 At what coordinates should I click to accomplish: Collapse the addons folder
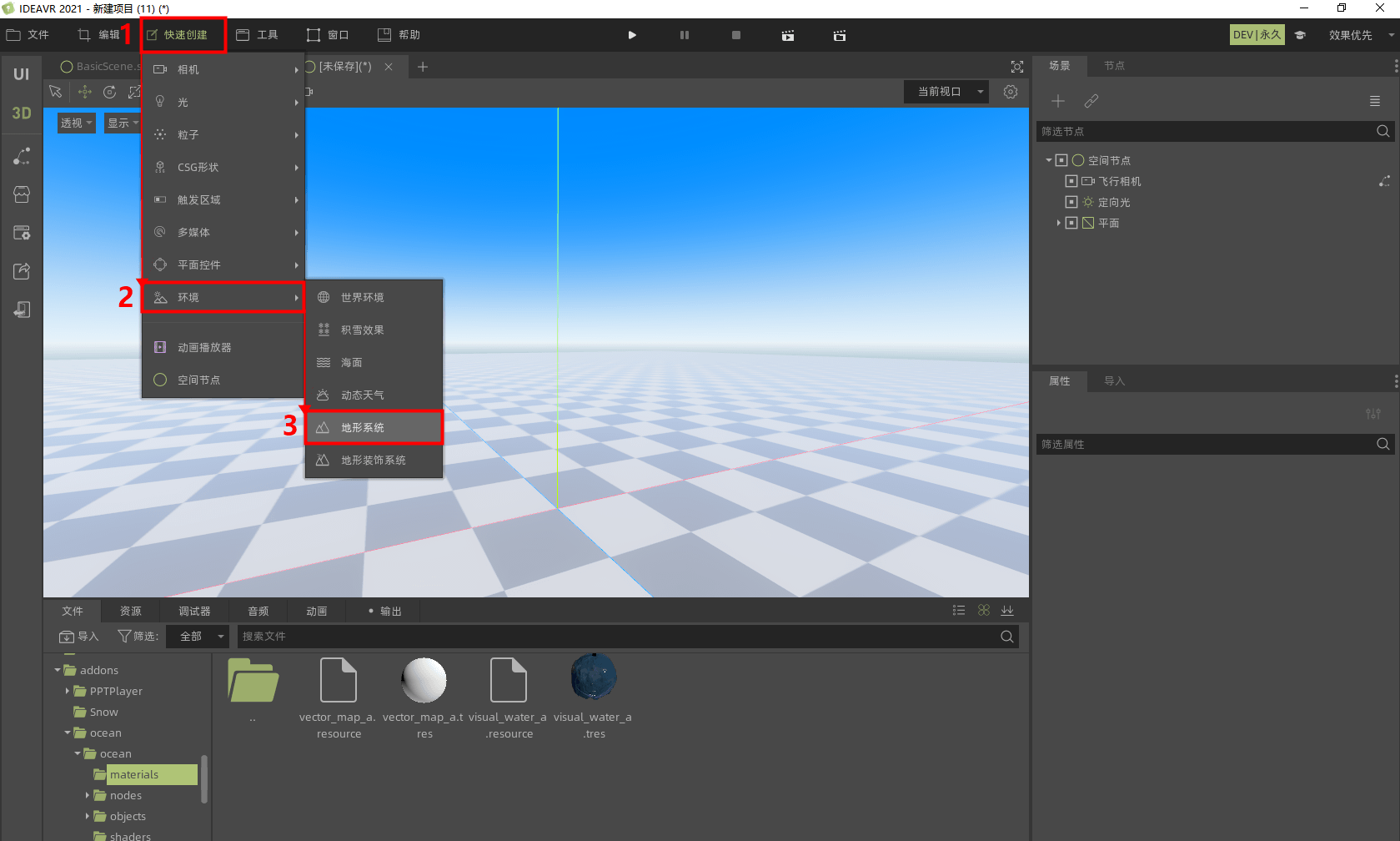pos(58,670)
